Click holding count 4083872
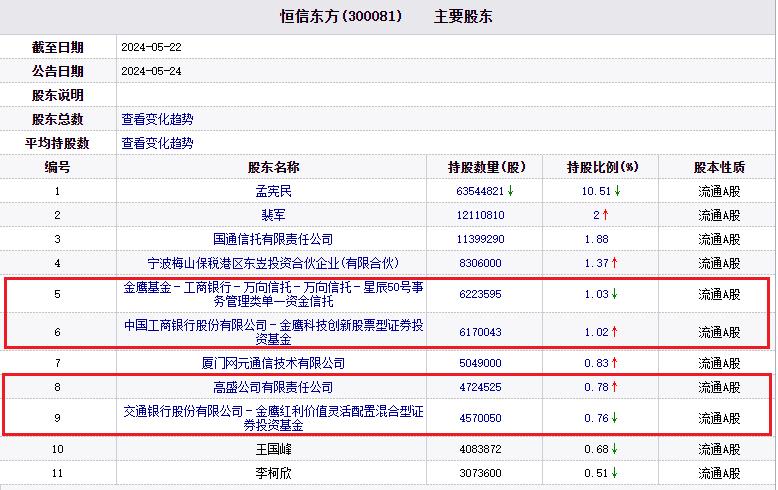 coord(480,449)
